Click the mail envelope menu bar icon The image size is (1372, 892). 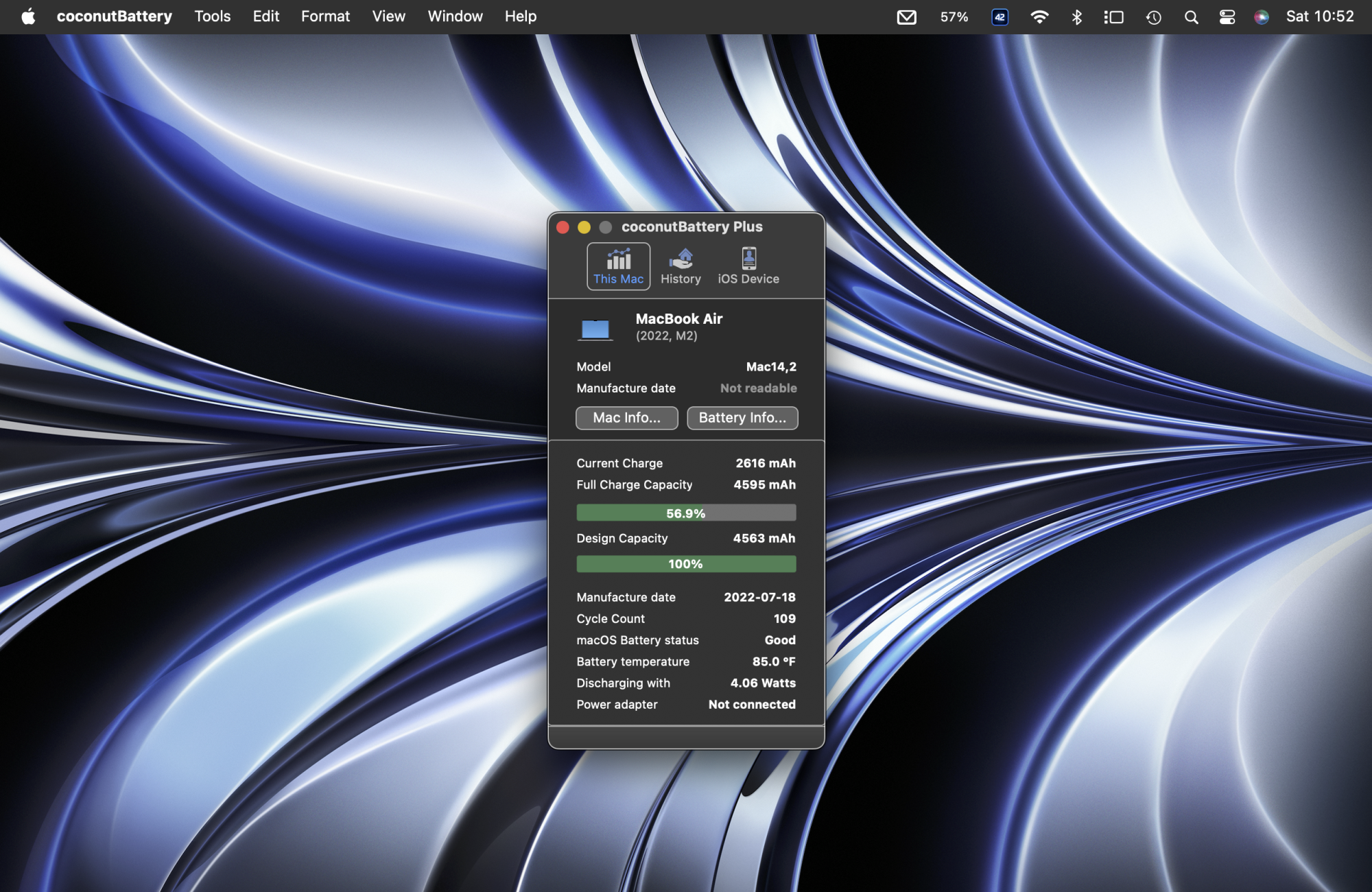tap(906, 17)
